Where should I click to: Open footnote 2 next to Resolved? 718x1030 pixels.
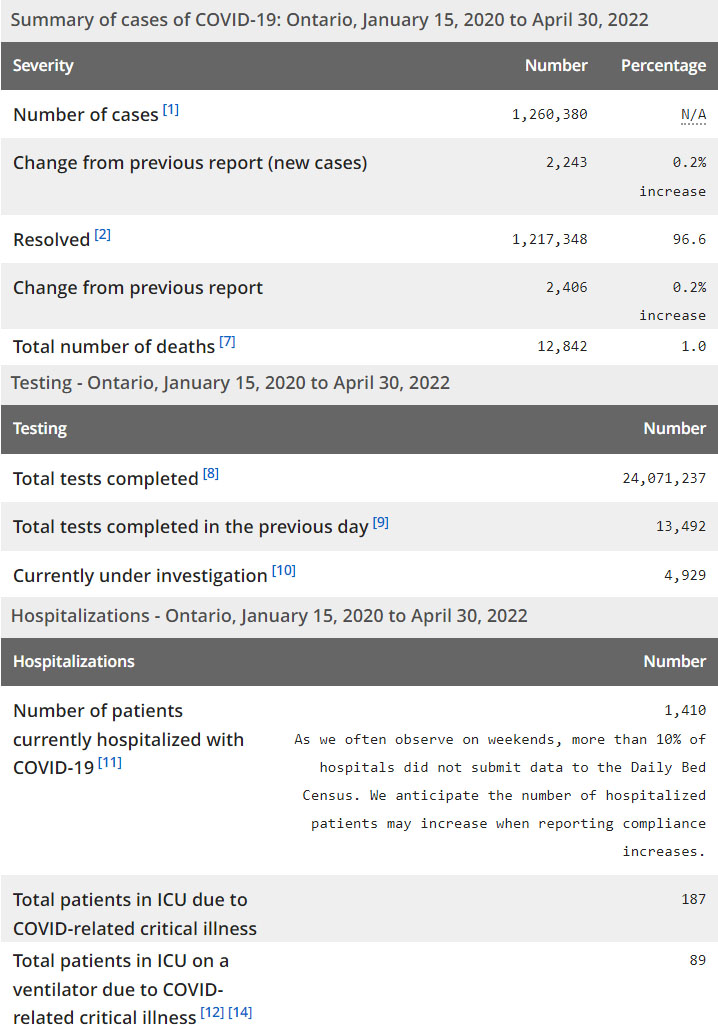103,235
